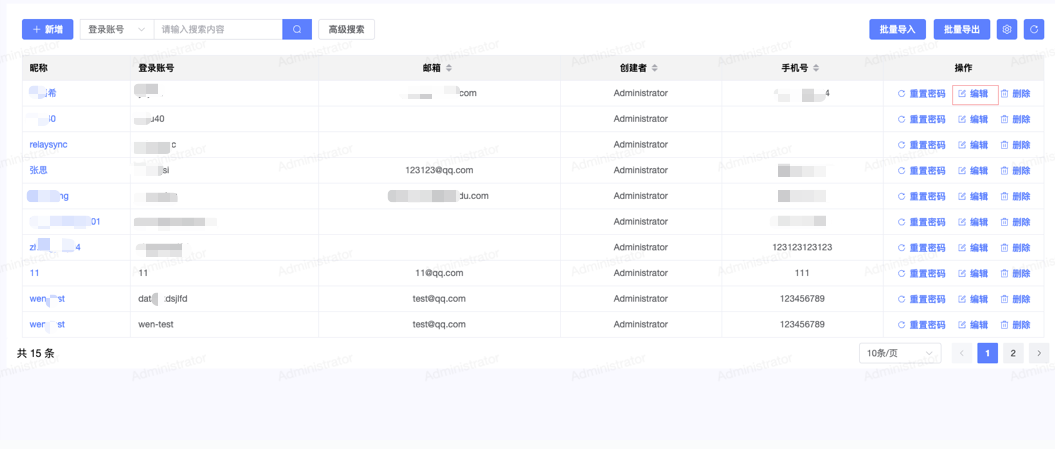Delete the relaysync user row
The height and width of the screenshot is (449, 1055).
click(1015, 145)
